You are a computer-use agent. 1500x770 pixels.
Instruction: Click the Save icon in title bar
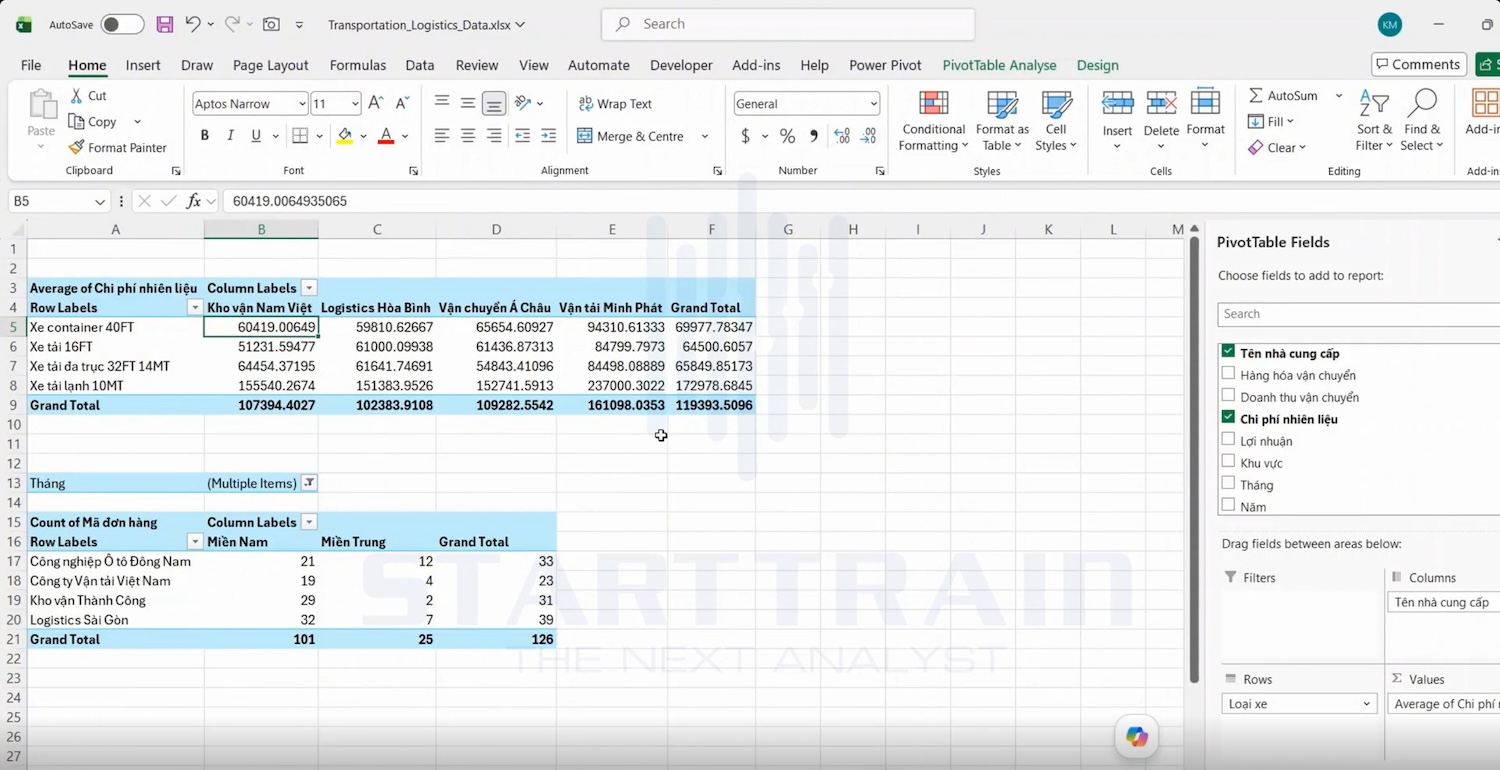point(165,24)
